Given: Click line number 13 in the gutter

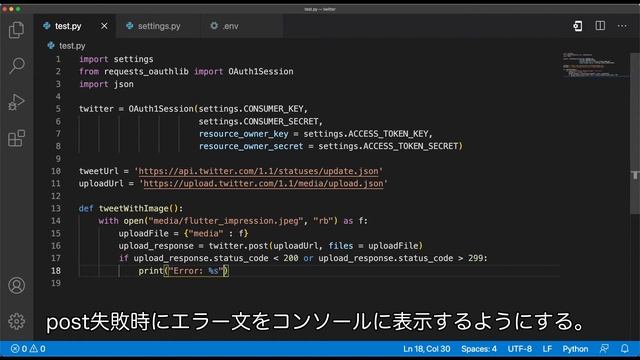Looking at the screenshot, I should point(56,209).
